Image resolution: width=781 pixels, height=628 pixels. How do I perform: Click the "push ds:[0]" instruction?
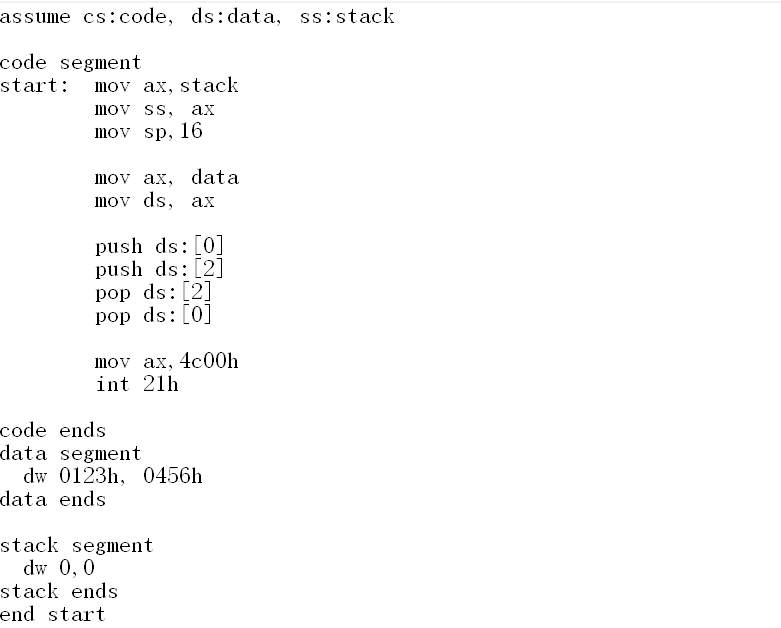160,246
